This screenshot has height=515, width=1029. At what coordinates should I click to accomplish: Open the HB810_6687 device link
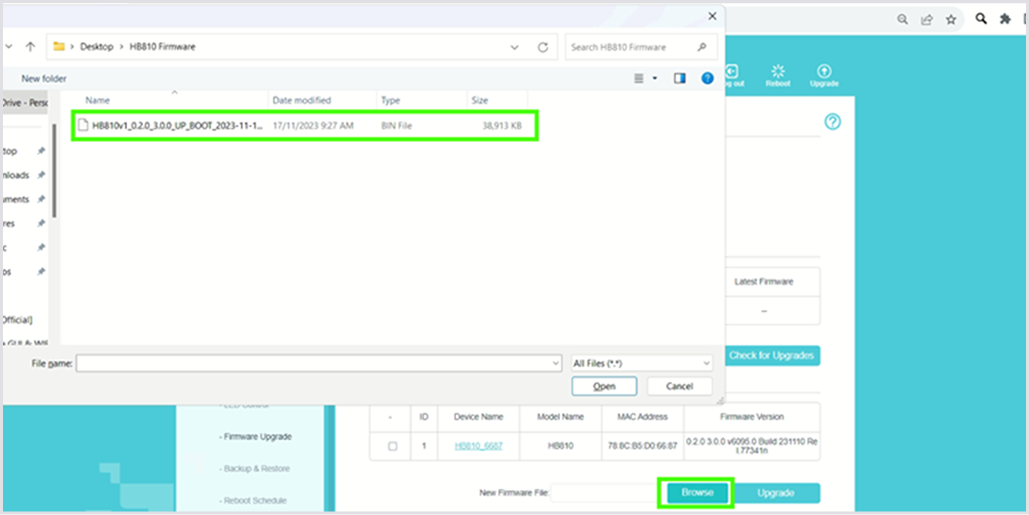[x=478, y=446]
